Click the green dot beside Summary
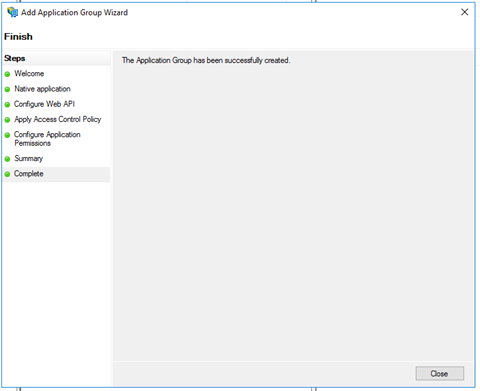 pyautogui.click(x=7, y=159)
